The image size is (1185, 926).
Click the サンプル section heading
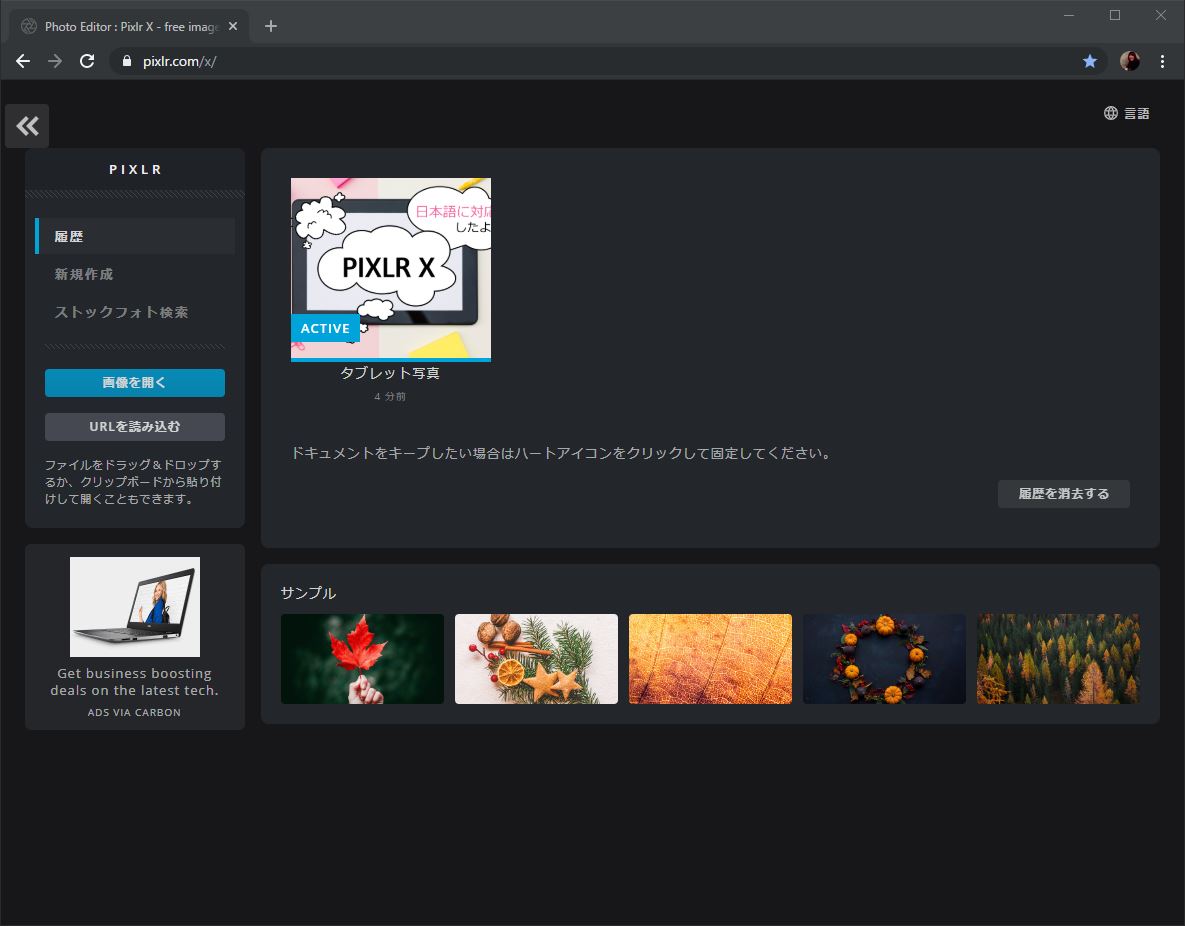(x=308, y=593)
